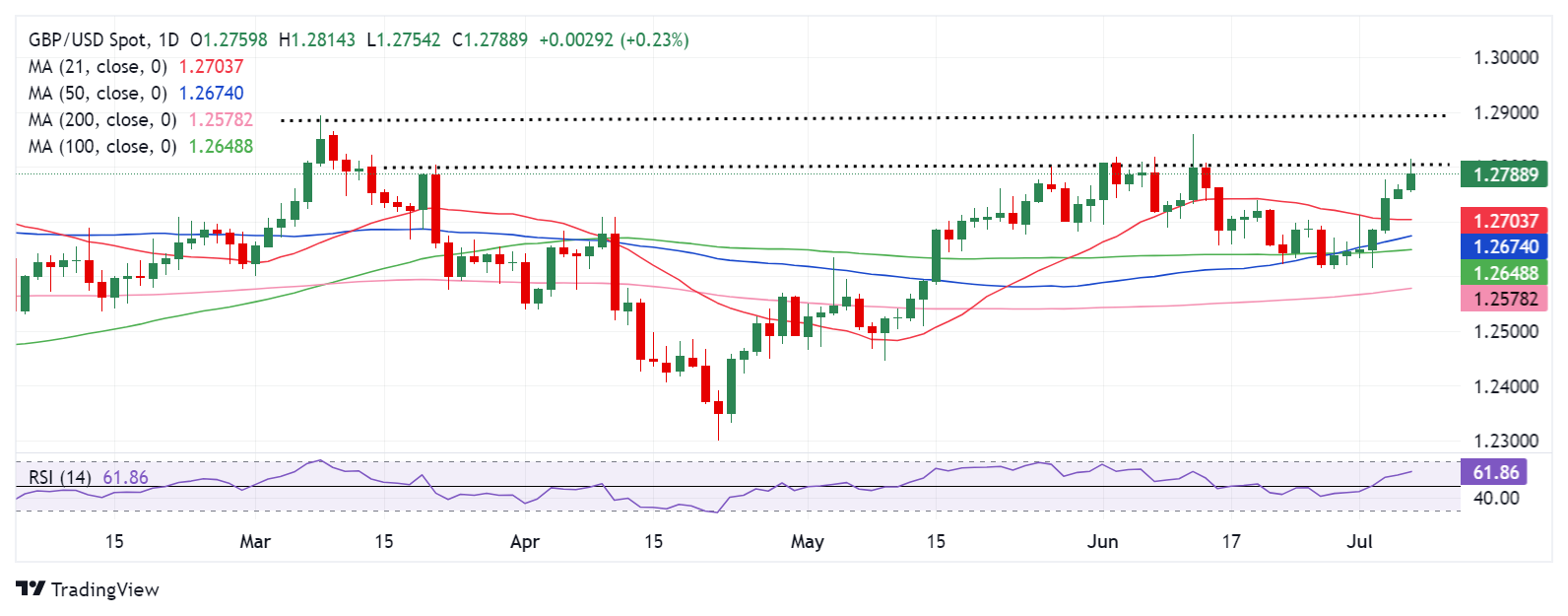Click the May date on time axis

pyautogui.click(x=808, y=541)
